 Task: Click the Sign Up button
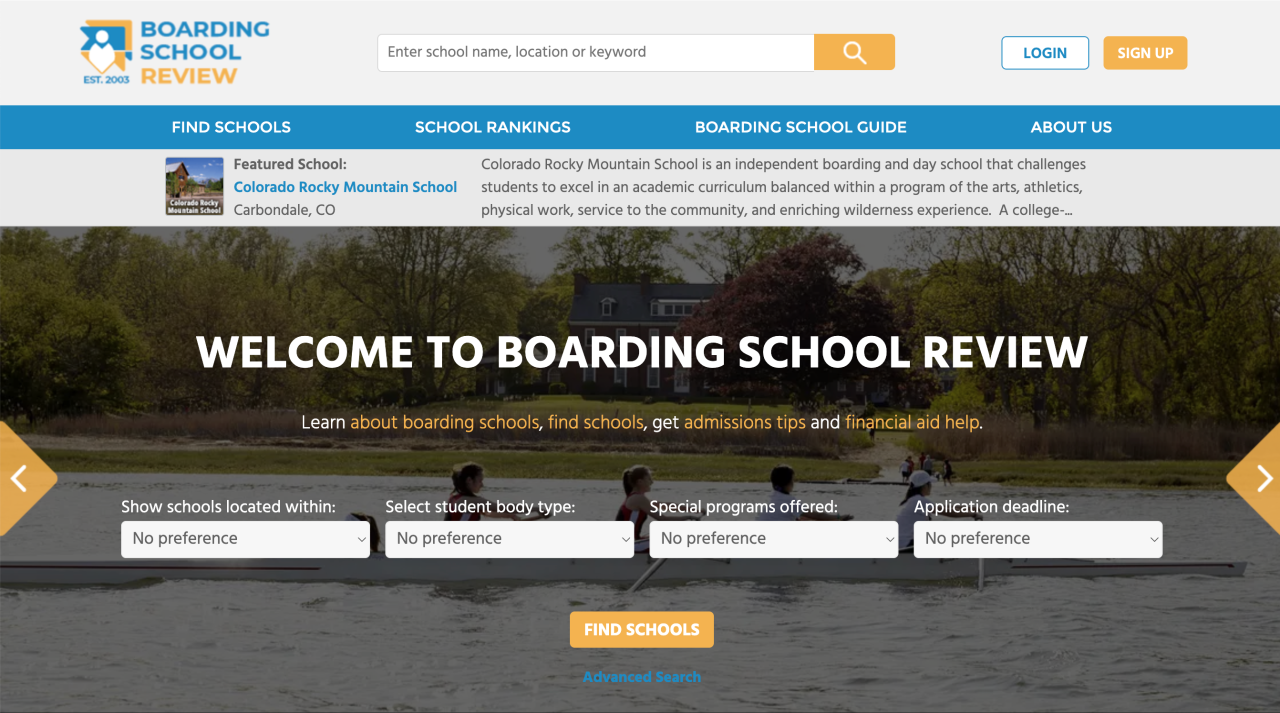click(x=1144, y=53)
